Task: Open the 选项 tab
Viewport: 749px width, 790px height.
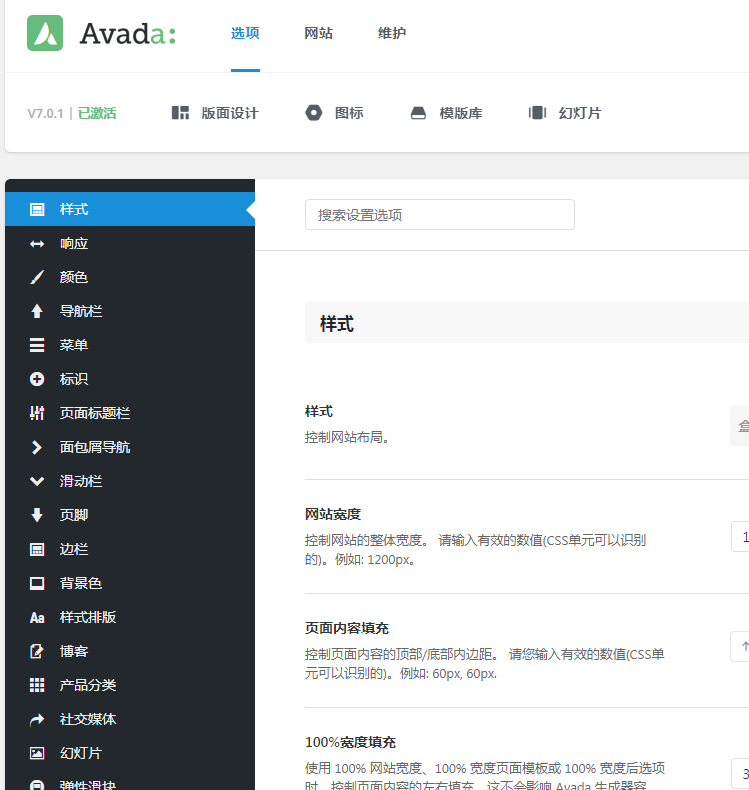Action: pos(245,33)
